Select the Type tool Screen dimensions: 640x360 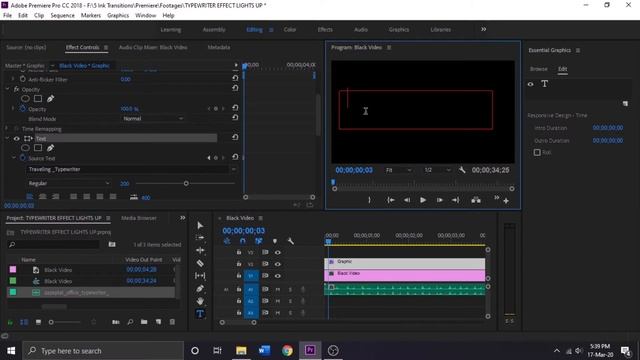200,314
